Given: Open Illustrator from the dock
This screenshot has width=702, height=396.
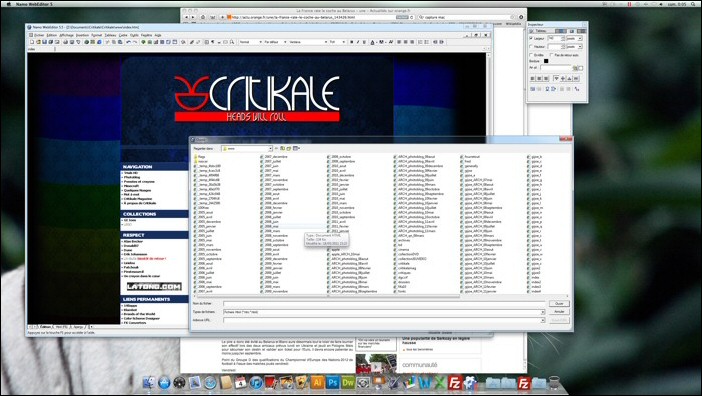Looking at the screenshot, I should [317, 383].
